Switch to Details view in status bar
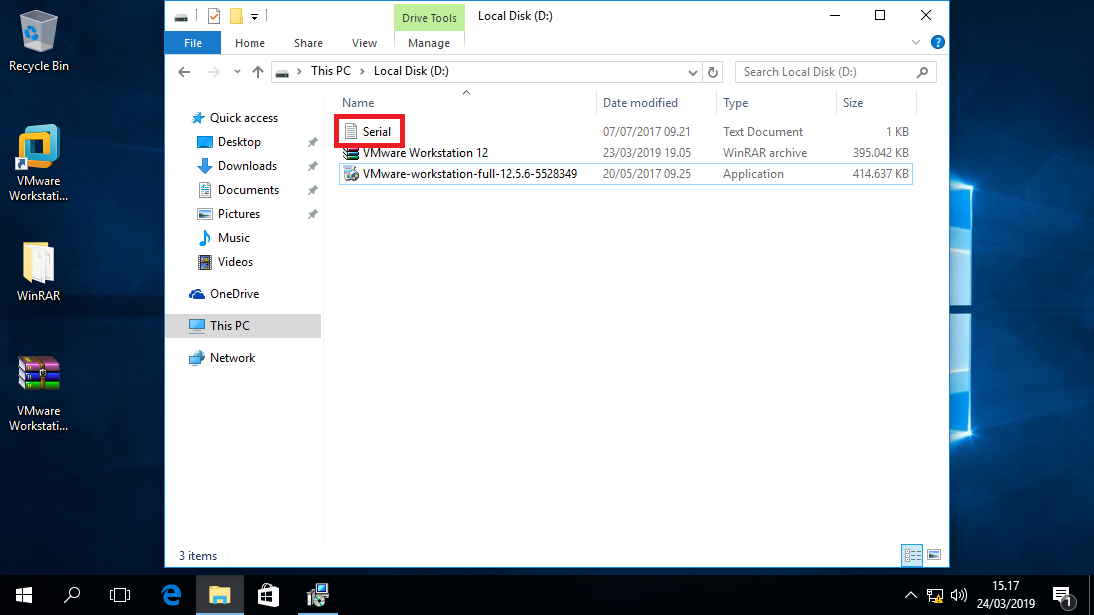This screenshot has width=1094, height=615. click(x=912, y=556)
